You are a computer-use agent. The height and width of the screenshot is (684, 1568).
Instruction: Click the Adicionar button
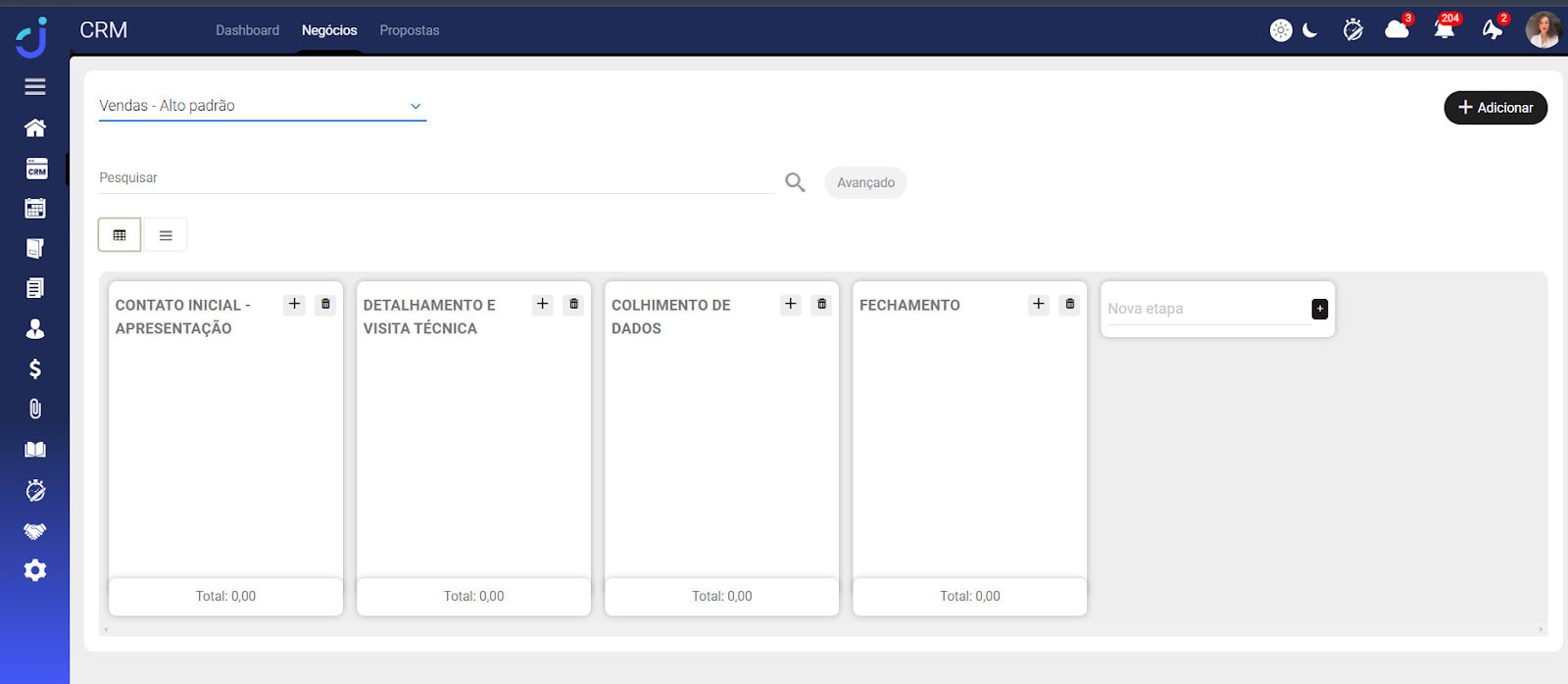click(1494, 108)
